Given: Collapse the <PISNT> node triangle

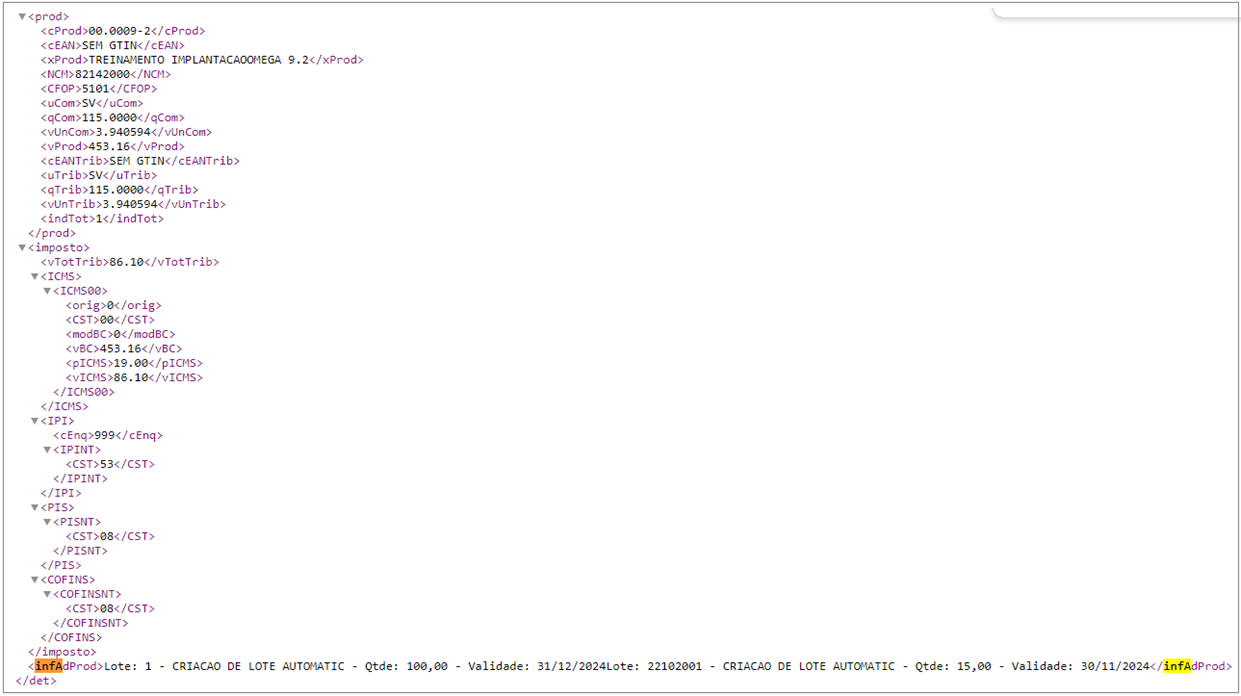Looking at the screenshot, I should pos(47,522).
